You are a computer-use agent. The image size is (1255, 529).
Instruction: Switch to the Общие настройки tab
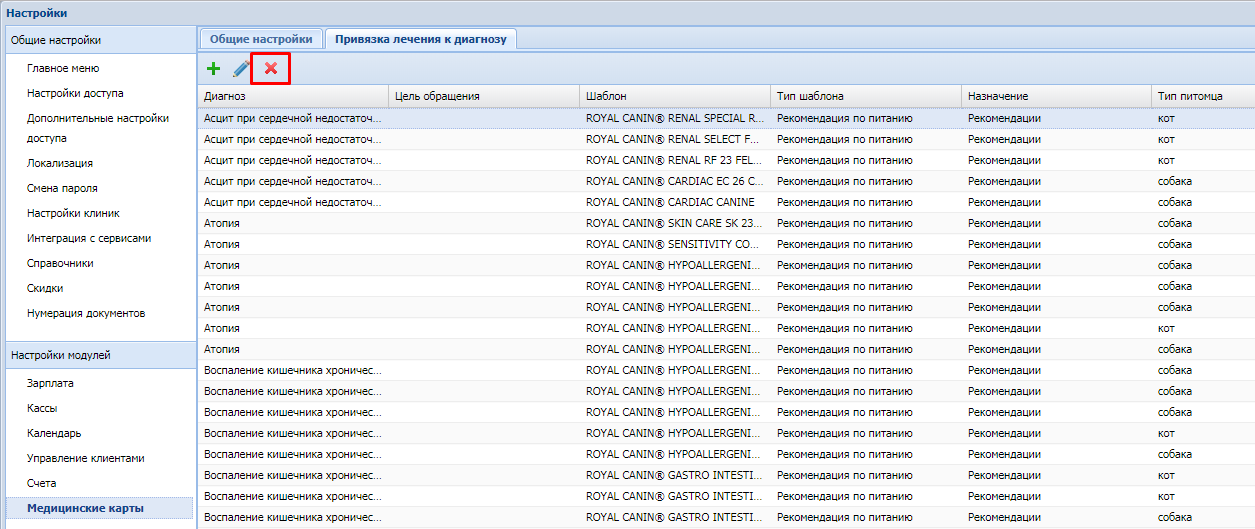pyautogui.click(x=261, y=39)
